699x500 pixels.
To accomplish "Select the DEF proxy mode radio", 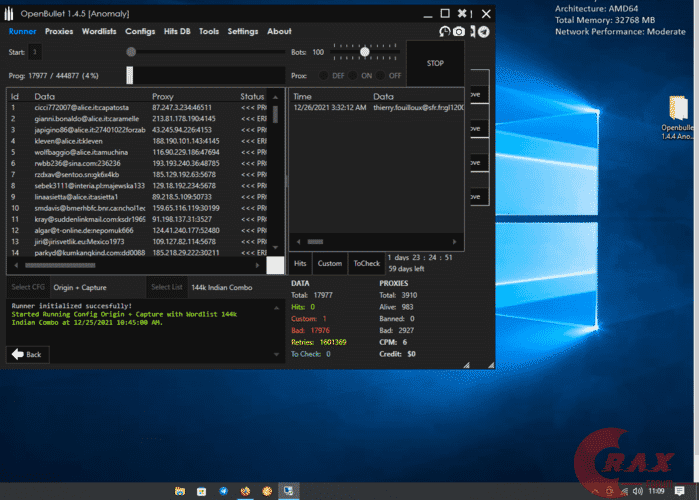I will coord(323,75).
